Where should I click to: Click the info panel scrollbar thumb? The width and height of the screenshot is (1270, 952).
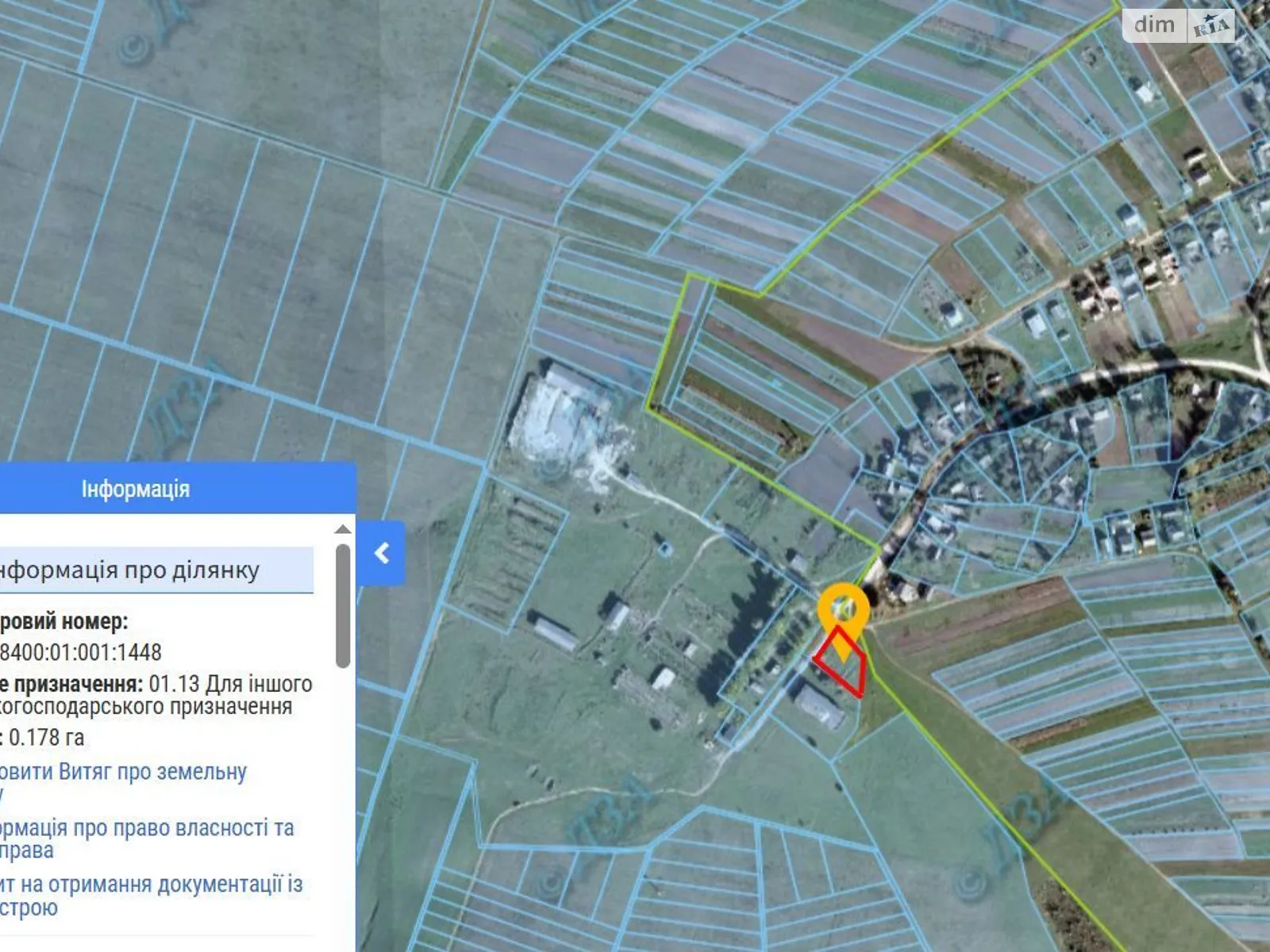click(343, 603)
